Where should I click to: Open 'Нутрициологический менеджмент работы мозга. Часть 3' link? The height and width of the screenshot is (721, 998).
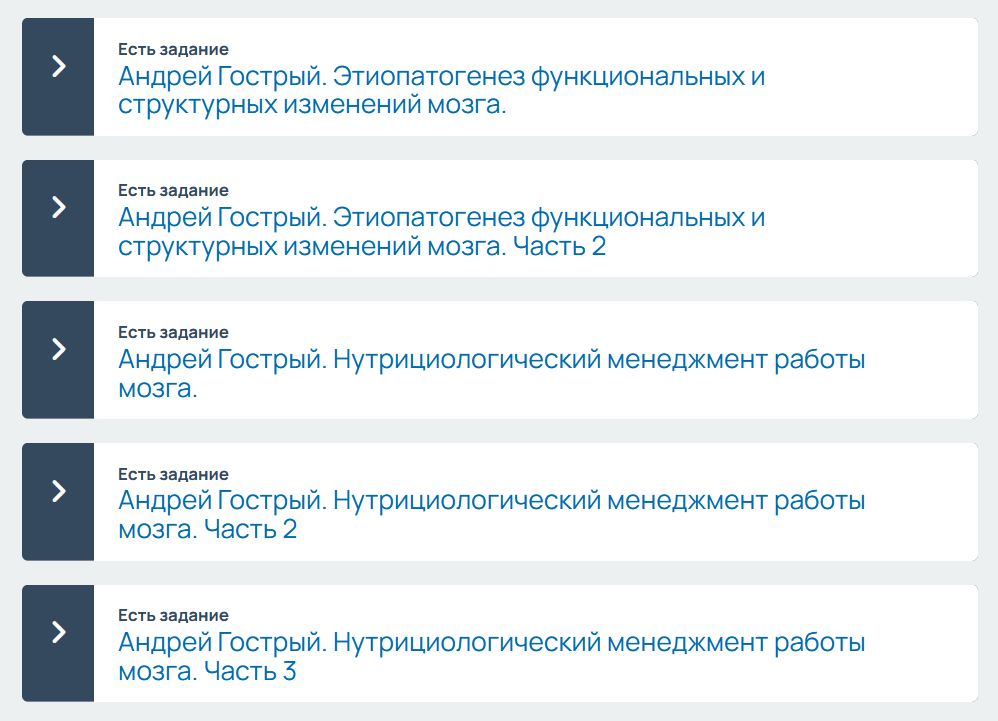[491, 656]
